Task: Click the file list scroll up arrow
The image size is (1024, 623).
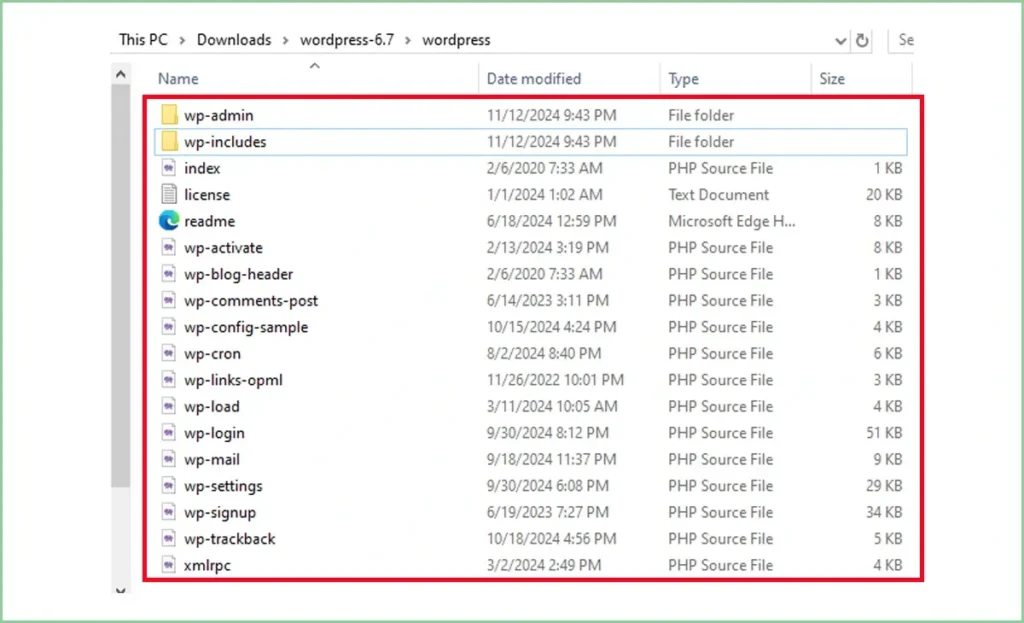Action: 121,74
